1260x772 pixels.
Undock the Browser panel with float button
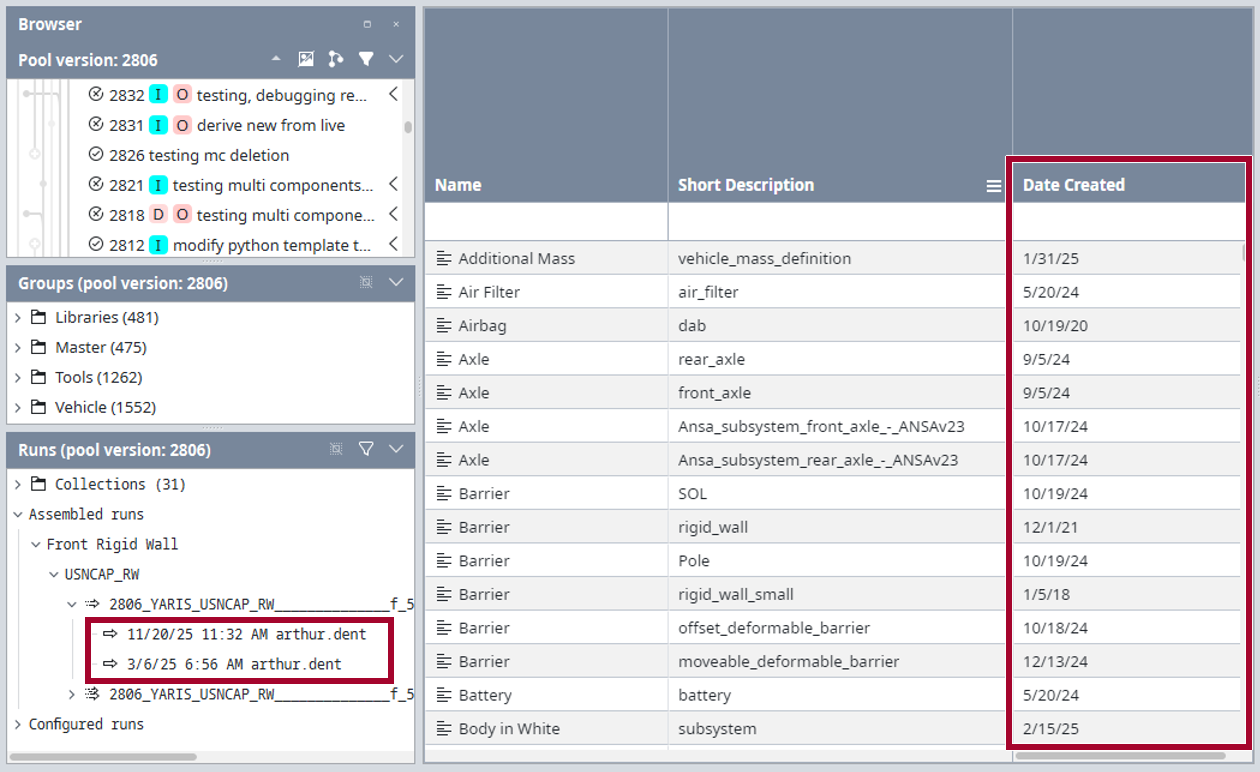[x=367, y=24]
